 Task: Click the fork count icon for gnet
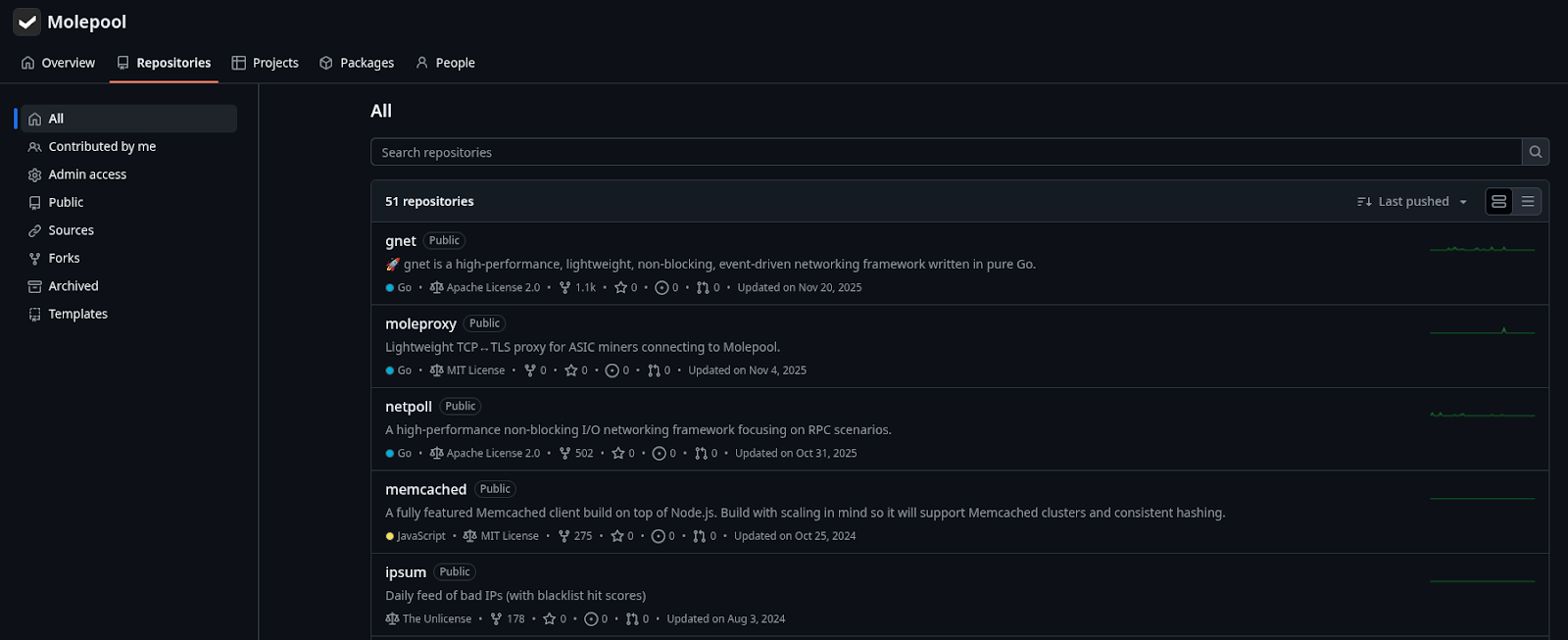tap(564, 288)
